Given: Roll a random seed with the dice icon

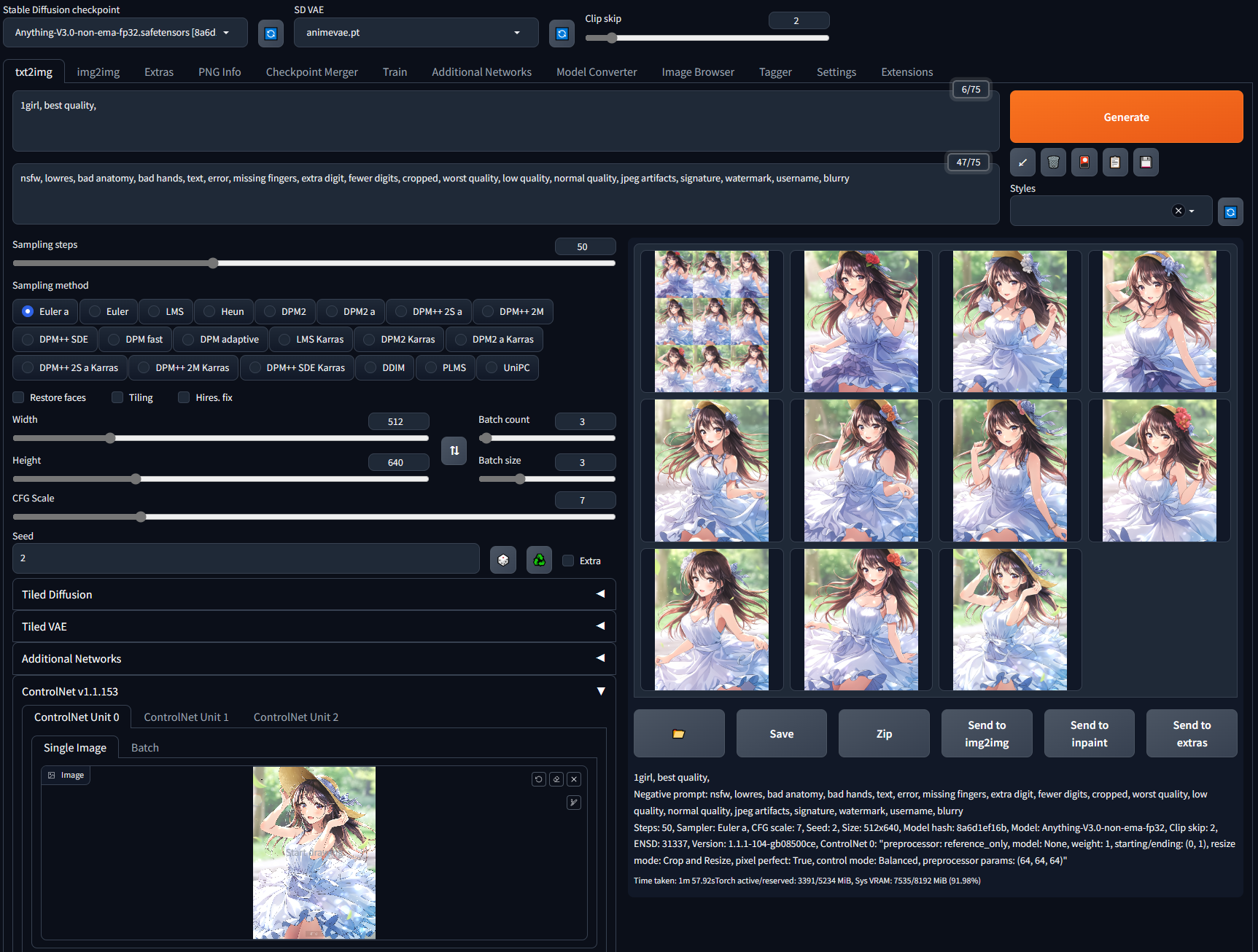Looking at the screenshot, I should tap(503, 559).
